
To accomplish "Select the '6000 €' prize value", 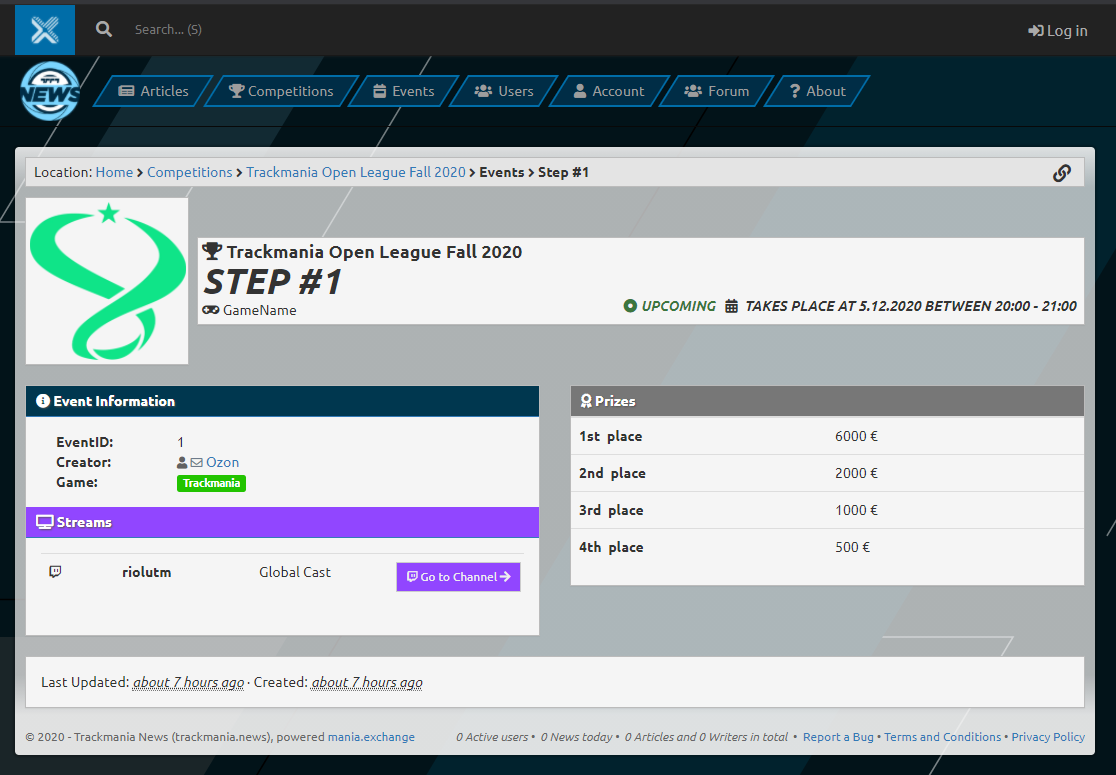I will tap(856, 436).
